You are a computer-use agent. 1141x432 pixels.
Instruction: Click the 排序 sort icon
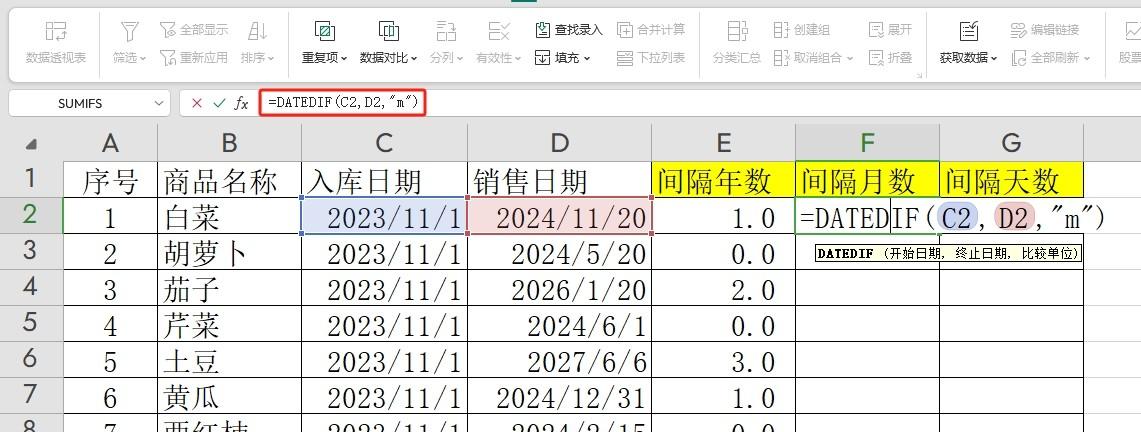pyautogui.click(x=257, y=31)
